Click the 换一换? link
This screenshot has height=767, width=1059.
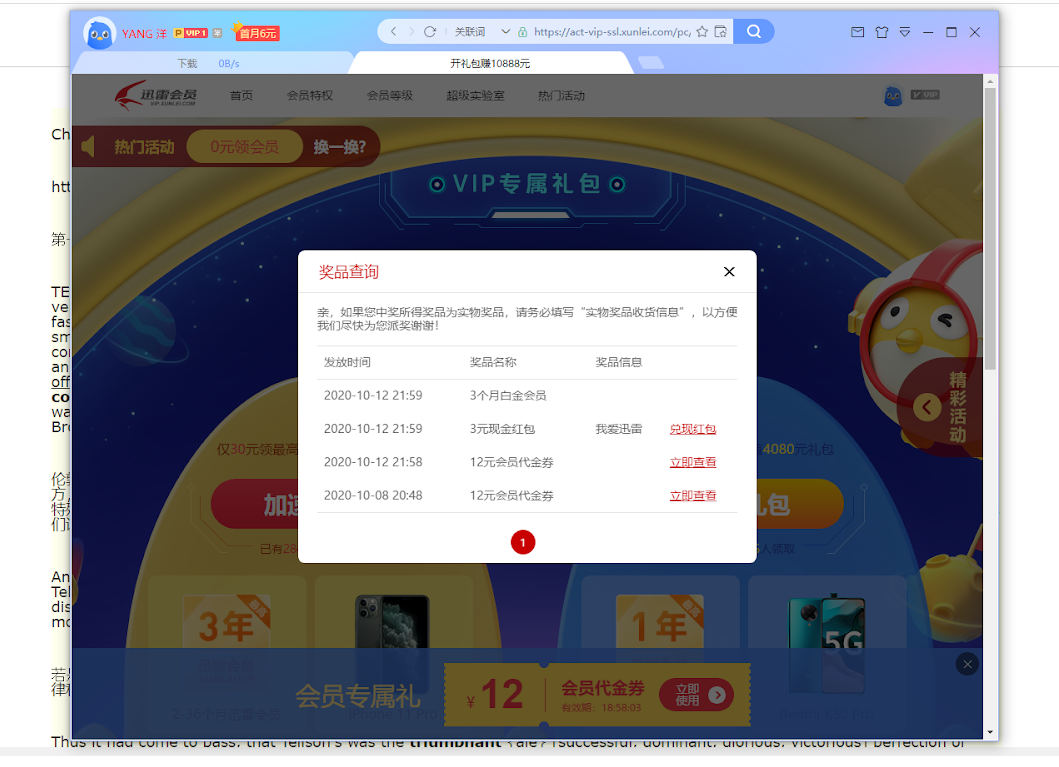point(339,147)
